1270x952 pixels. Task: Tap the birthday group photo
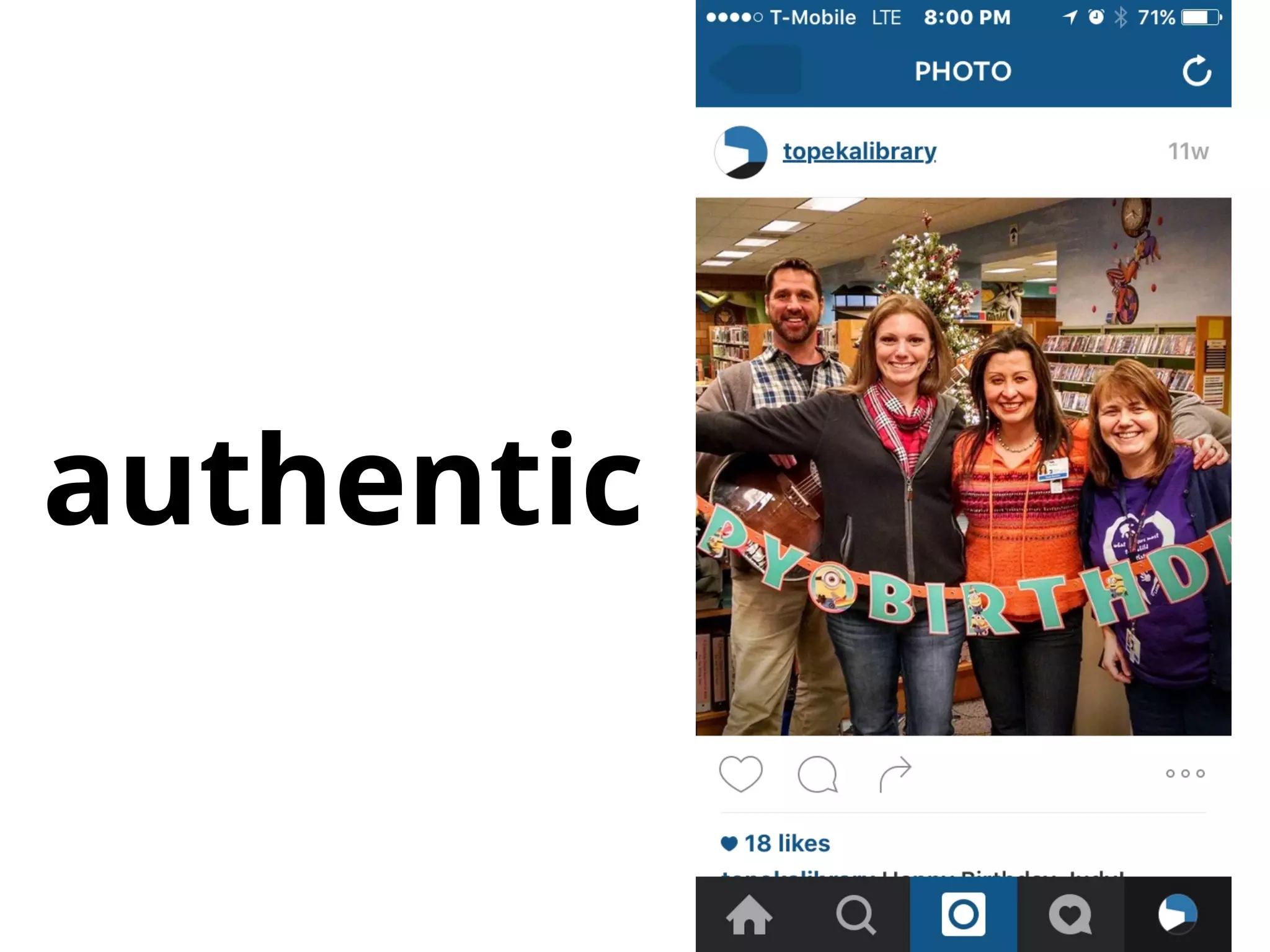click(963, 467)
